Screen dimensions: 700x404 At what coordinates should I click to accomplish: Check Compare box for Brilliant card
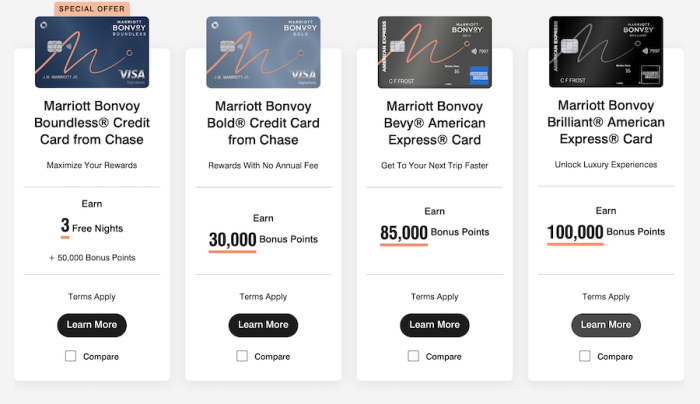click(586, 356)
